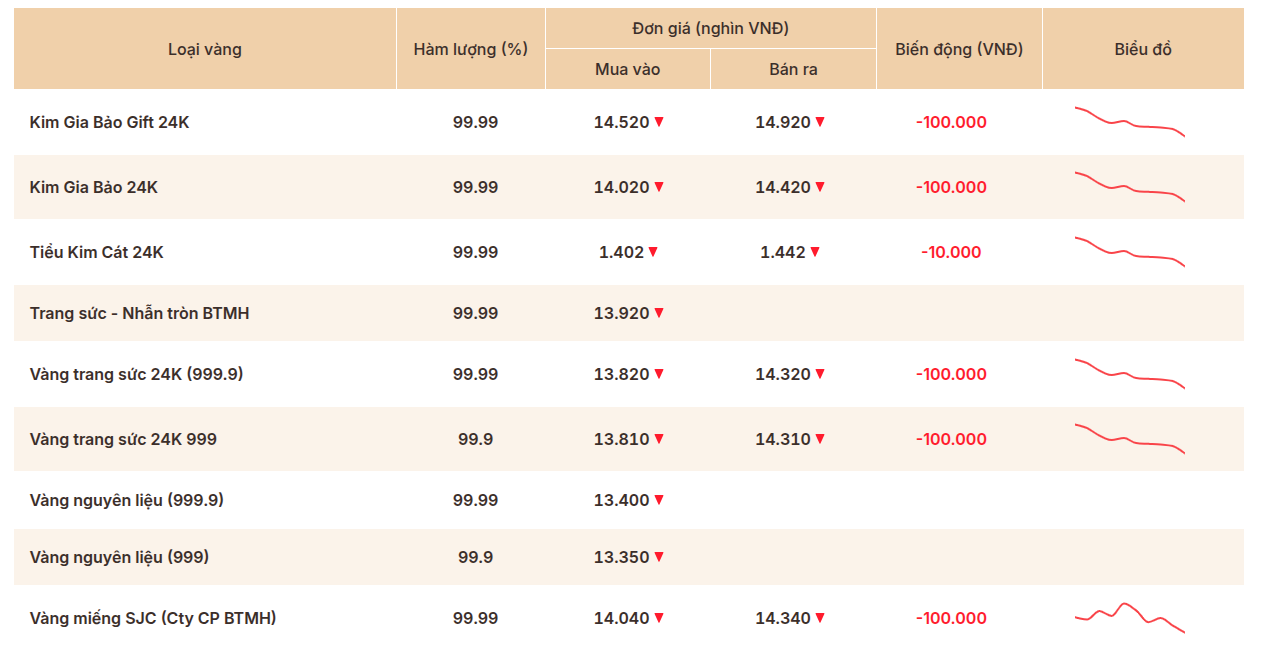Click the red arrow beside 14.310
This screenshot has height=659, width=1261.
pos(820,439)
